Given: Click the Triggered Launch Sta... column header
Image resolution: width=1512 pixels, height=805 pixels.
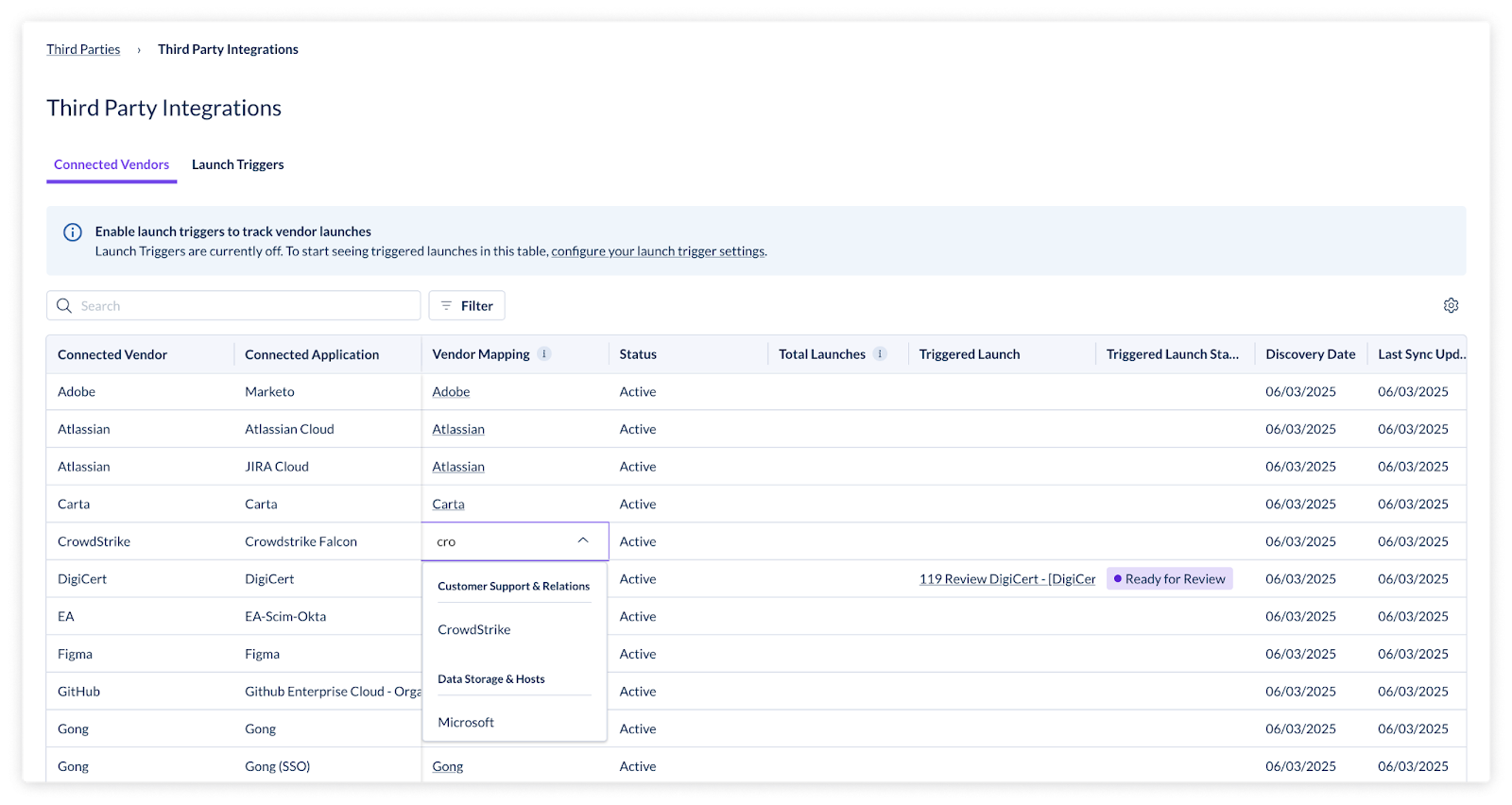Looking at the screenshot, I should click(1173, 354).
